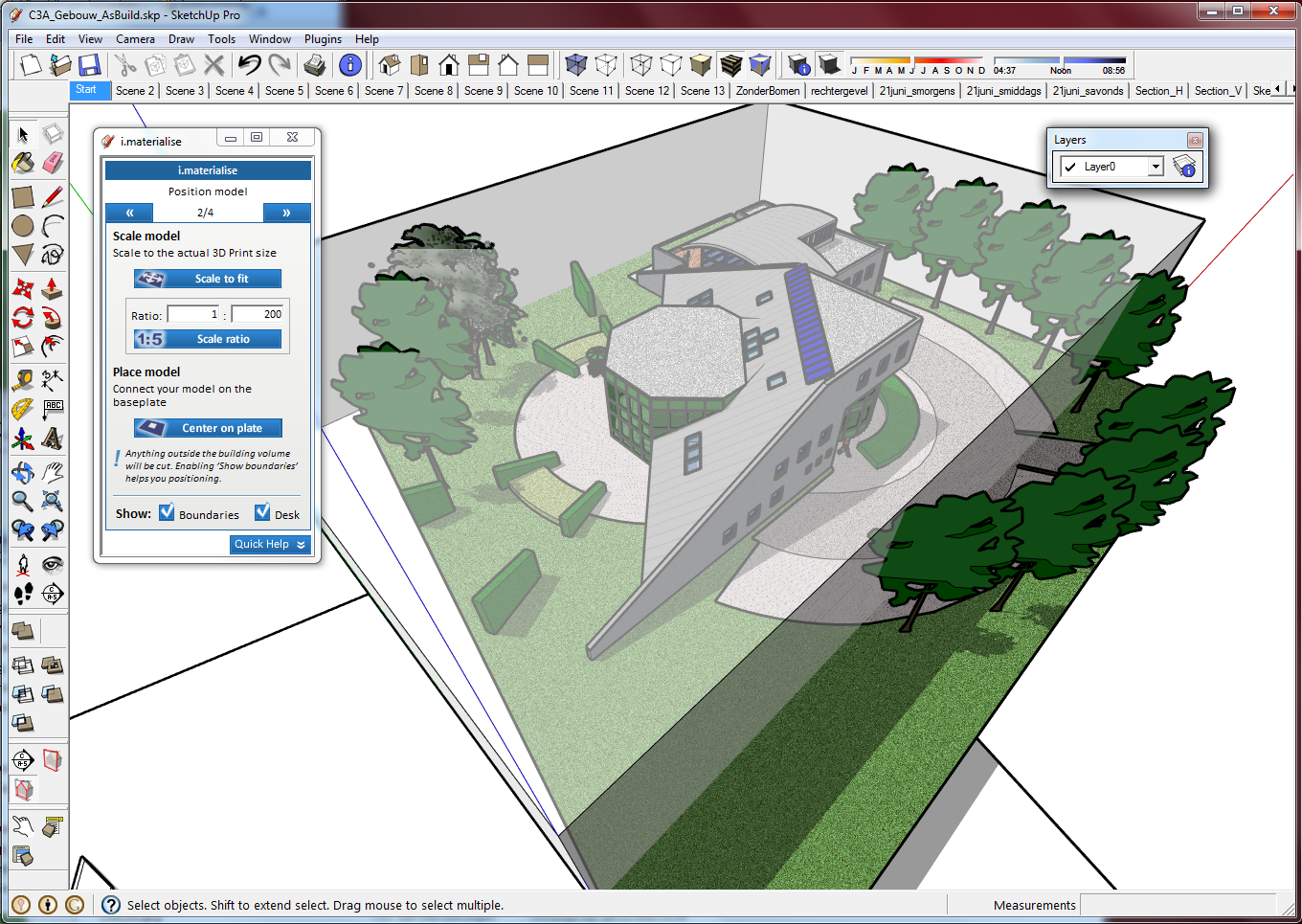The height and width of the screenshot is (924, 1302).
Task: Select the Walk footprints tool
Action: 23,593
